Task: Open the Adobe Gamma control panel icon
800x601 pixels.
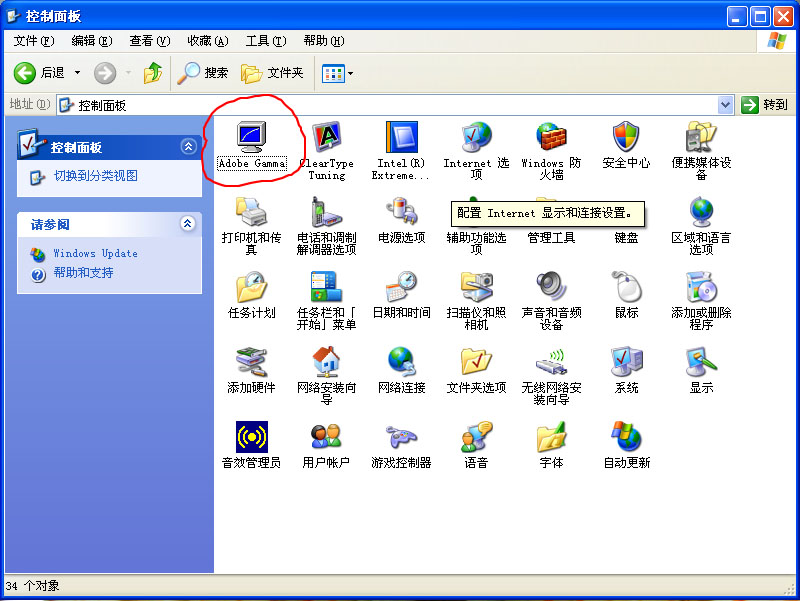Action: (251, 138)
